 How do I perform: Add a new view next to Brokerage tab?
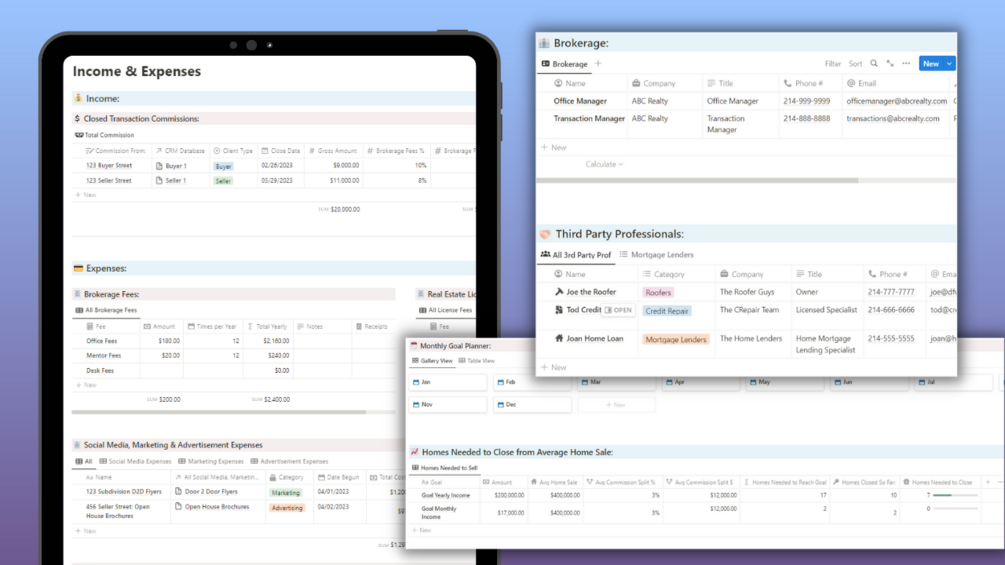pos(598,63)
